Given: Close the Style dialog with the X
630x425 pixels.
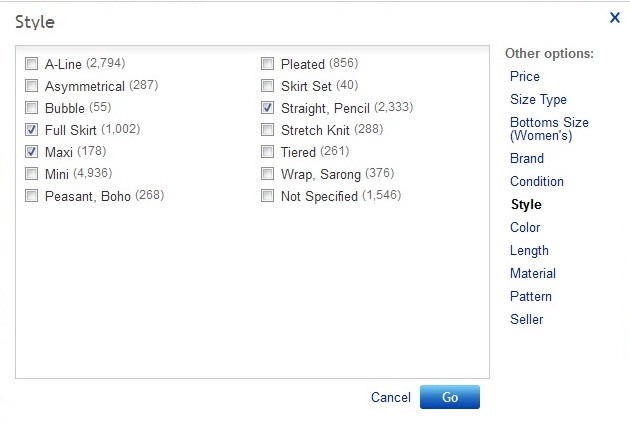Looking at the screenshot, I should [x=615, y=18].
